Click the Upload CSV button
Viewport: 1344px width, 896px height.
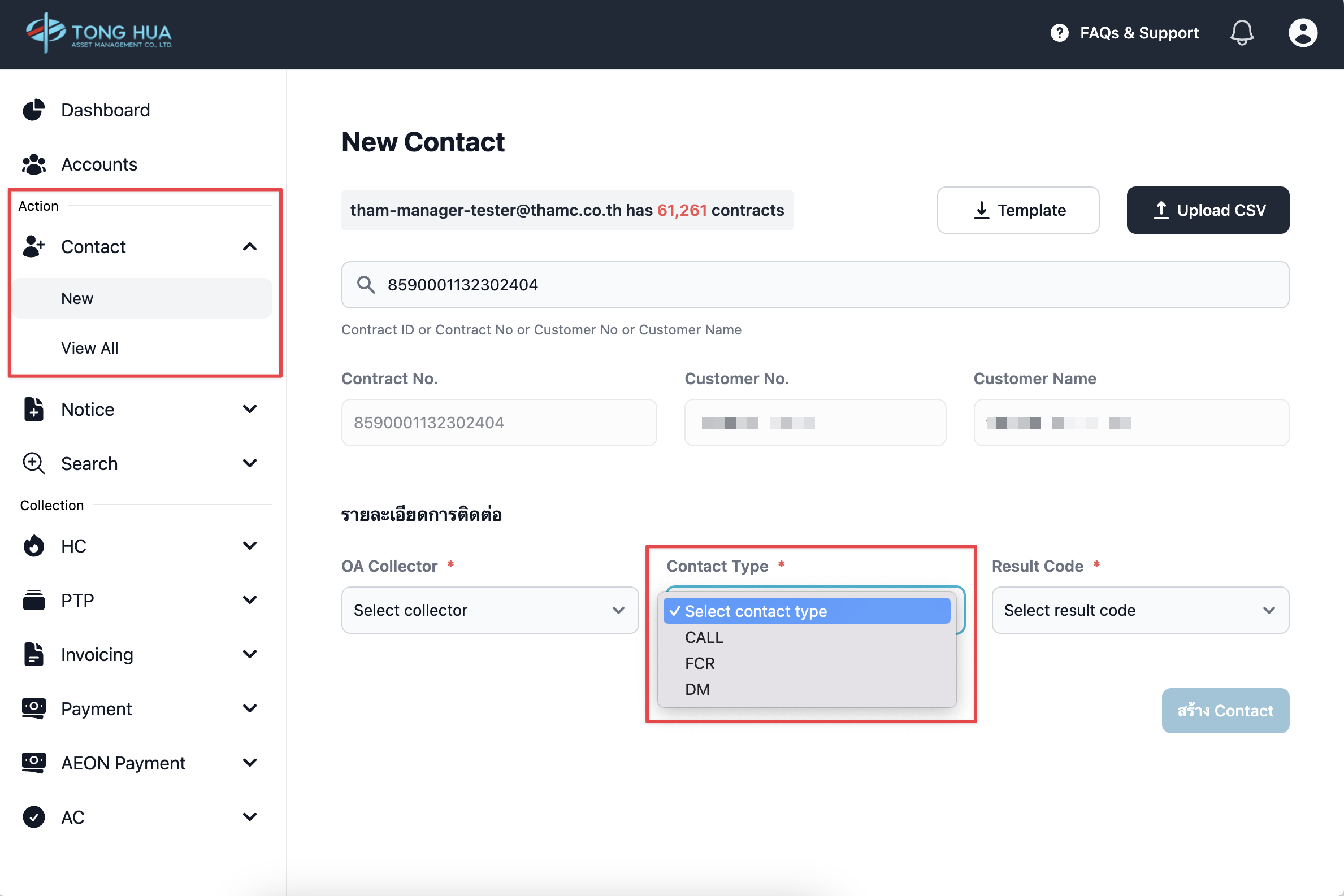pos(1207,210)
